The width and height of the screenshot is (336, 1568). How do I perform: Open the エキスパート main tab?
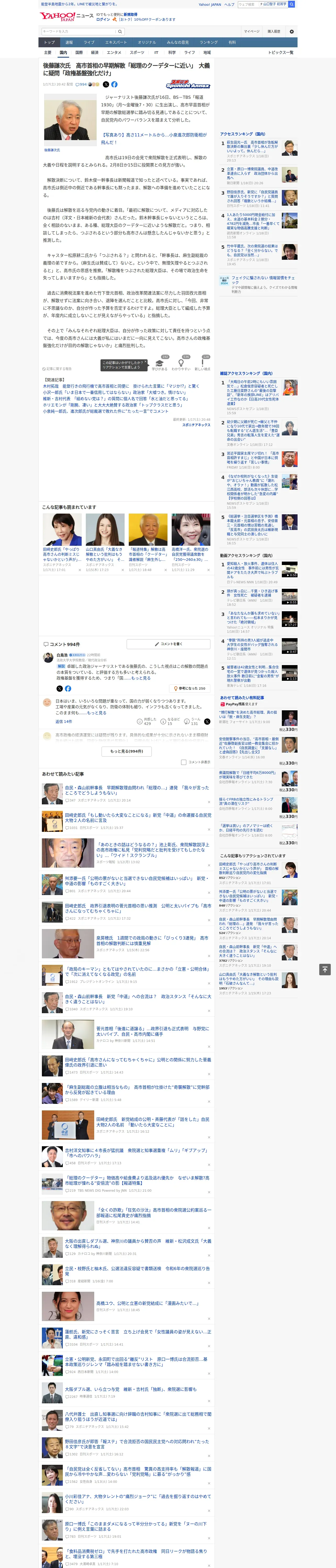click(116, 43)
